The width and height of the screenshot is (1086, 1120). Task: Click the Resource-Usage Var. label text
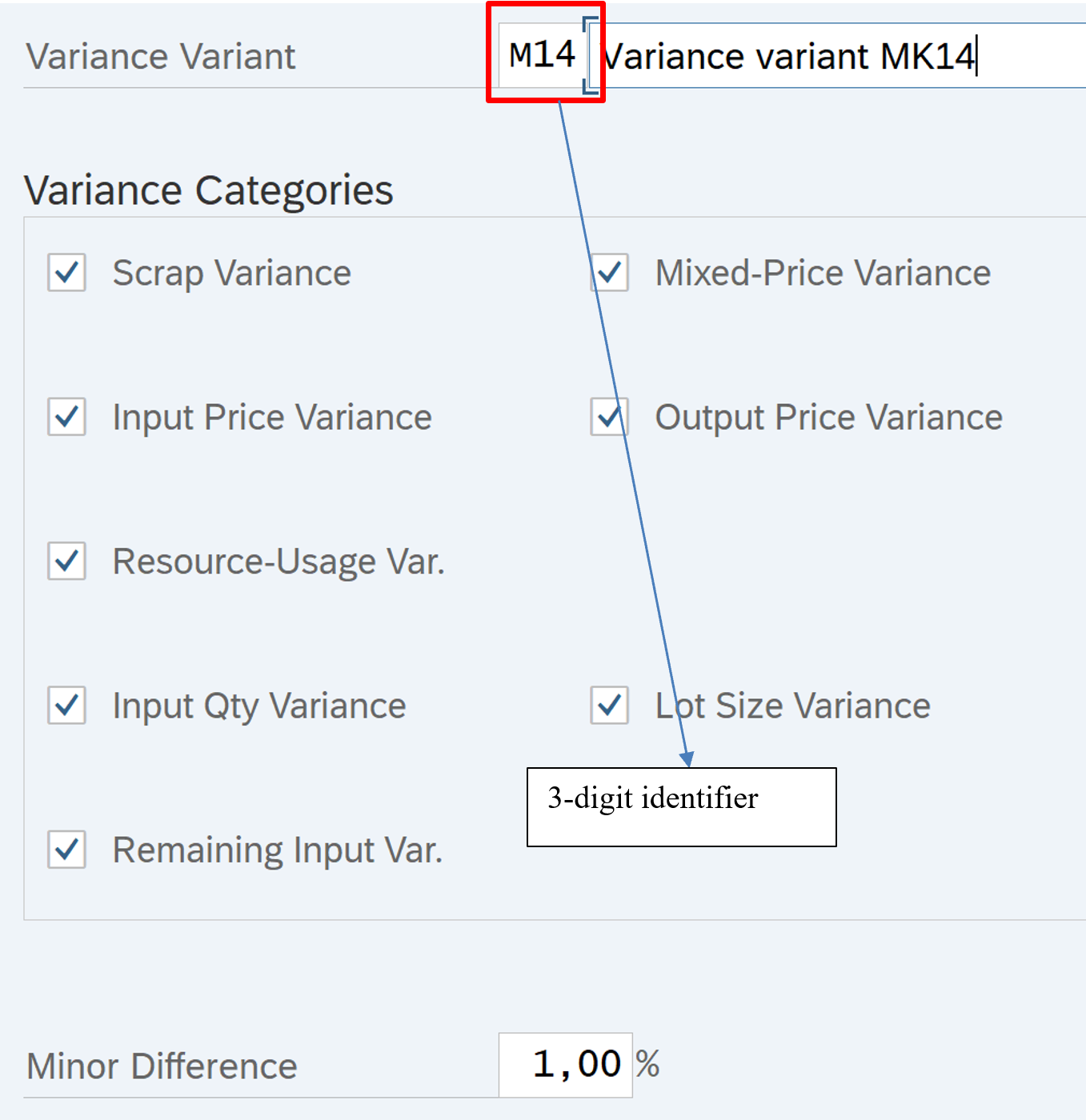tap(278, 561)
